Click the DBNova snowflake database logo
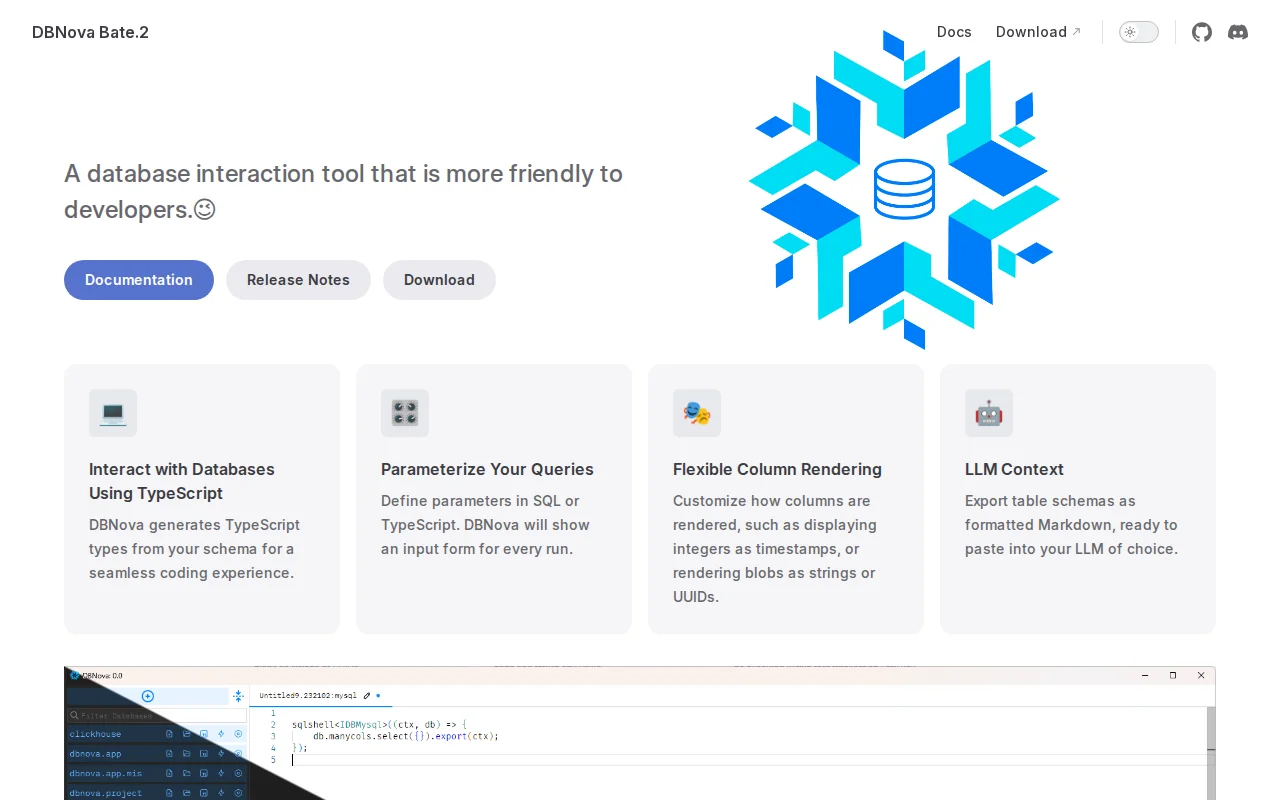The height and width of the screenshot is (800, 1280). point(904,189)
